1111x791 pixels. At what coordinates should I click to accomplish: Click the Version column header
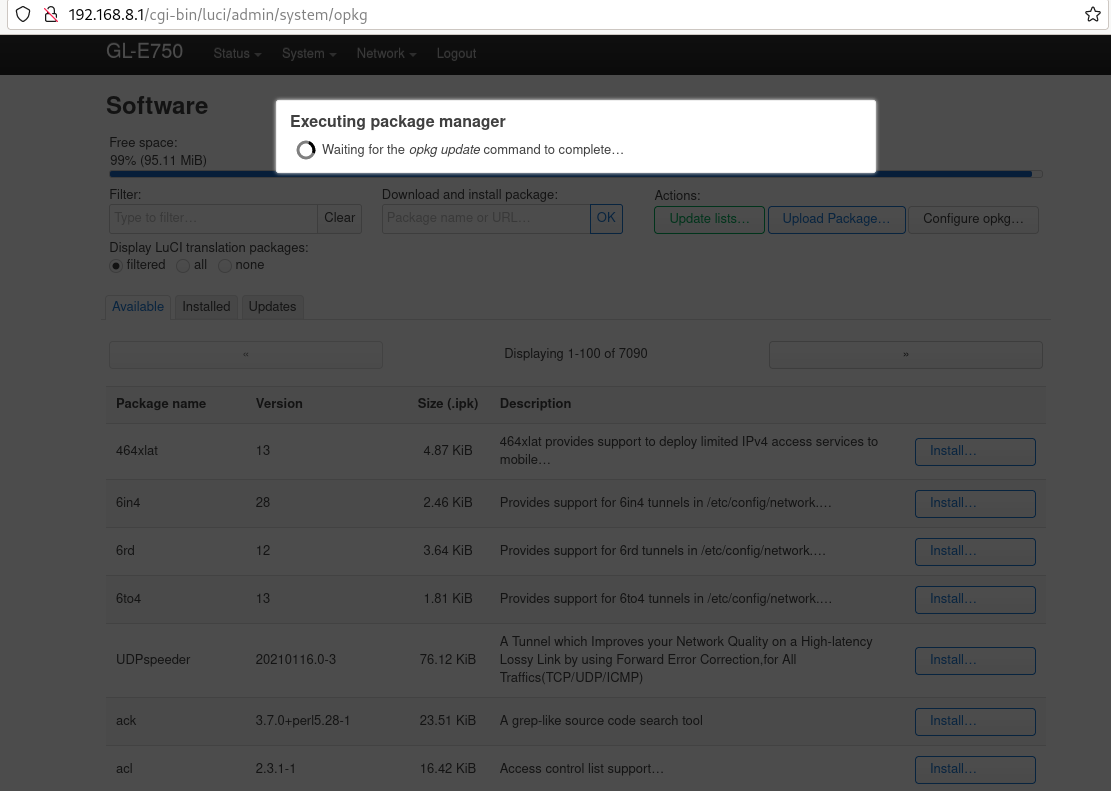tap(279, 404)
